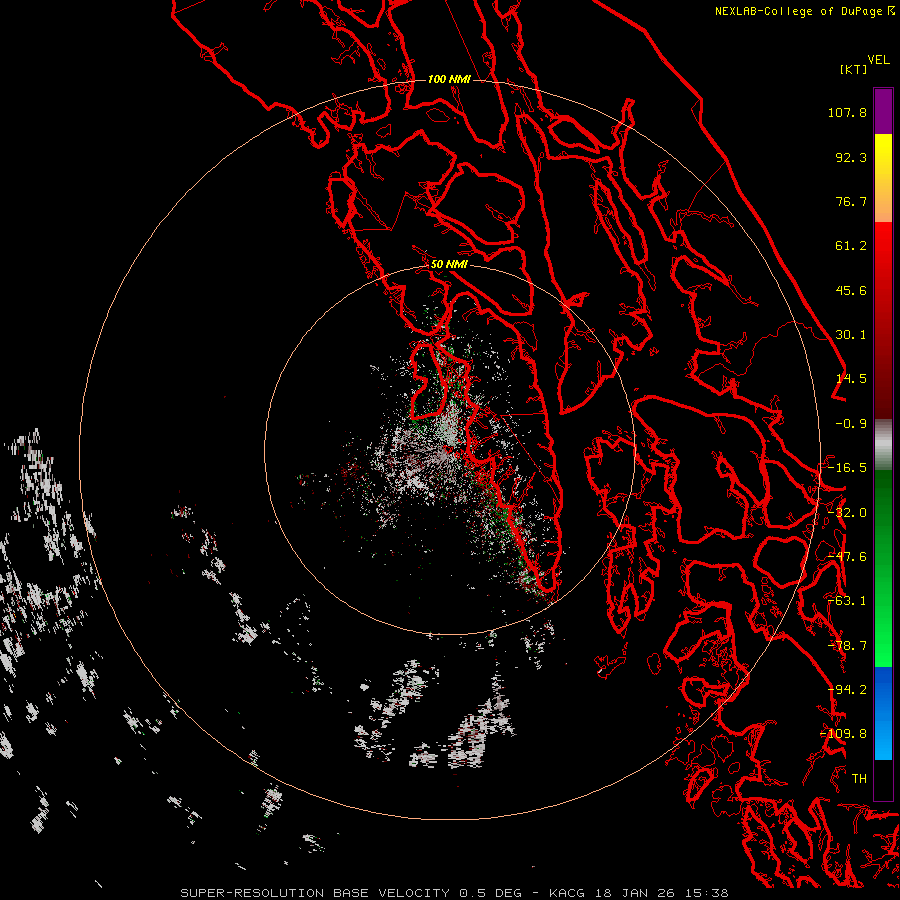Click the gray band of color scale
900x900 pixels.
tap(883, 444)
